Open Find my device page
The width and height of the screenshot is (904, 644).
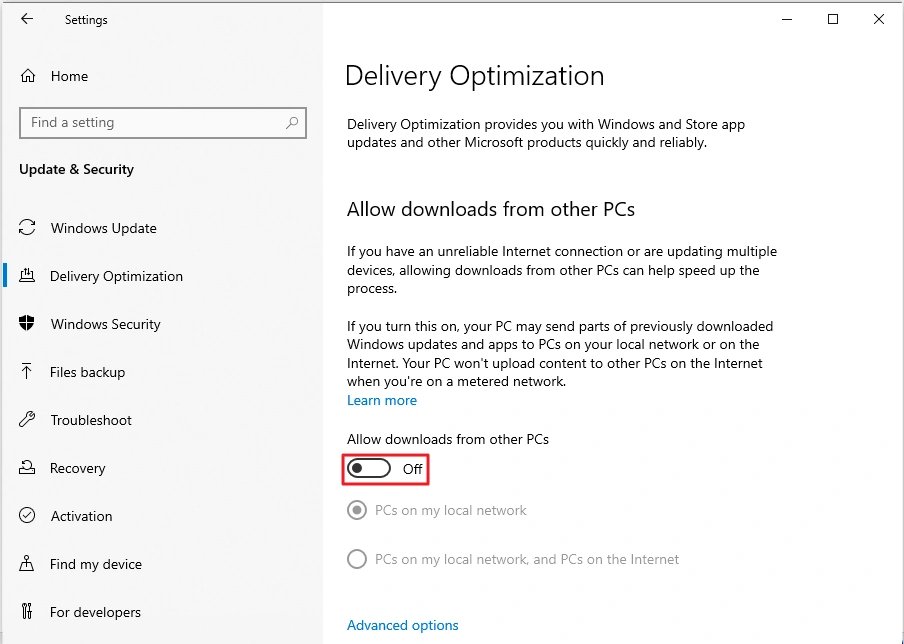pos(96,564)
